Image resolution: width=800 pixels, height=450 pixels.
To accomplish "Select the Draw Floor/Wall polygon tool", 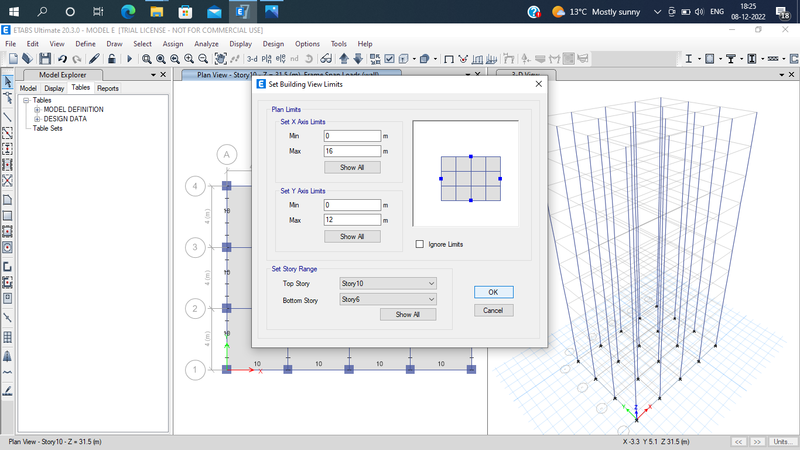I will tap(8, 199).
